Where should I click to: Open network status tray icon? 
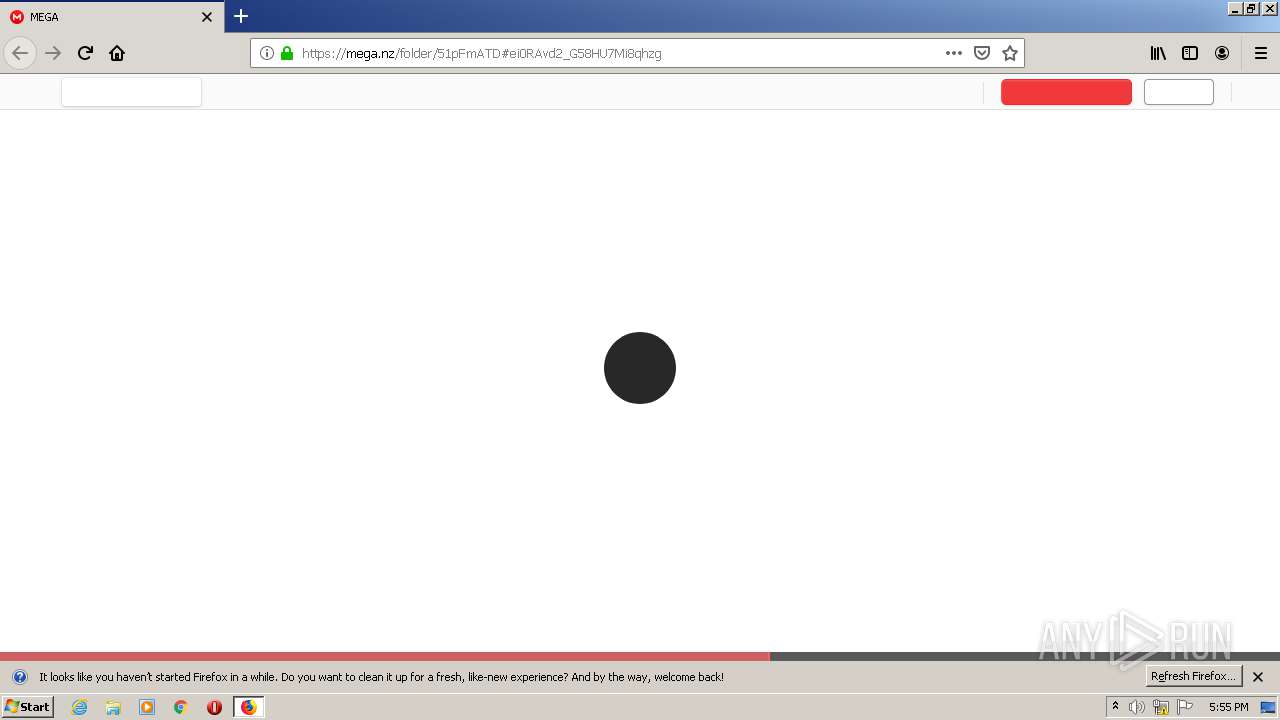[x=1161, y=707]
